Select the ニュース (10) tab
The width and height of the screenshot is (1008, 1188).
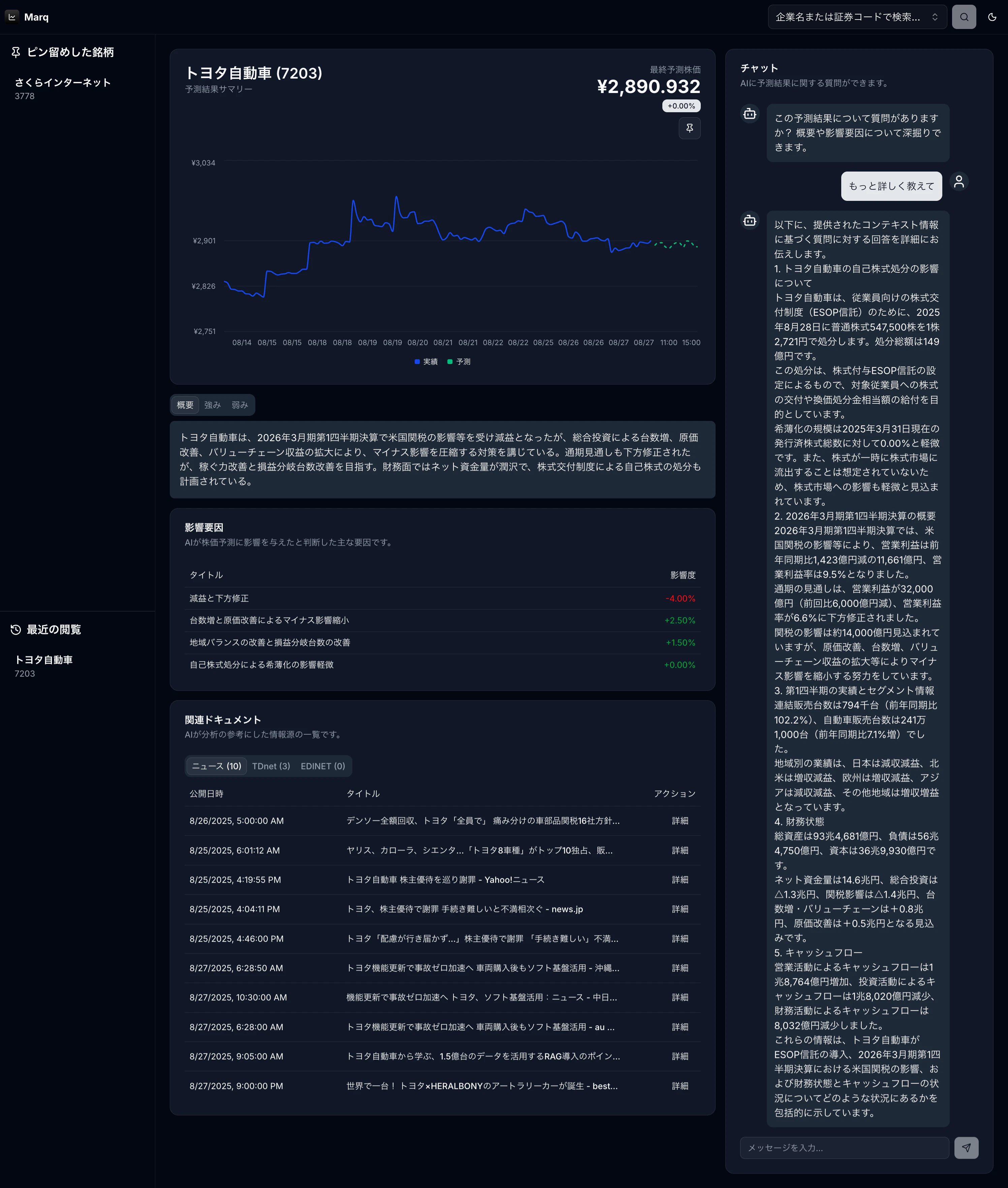point(217,766)
